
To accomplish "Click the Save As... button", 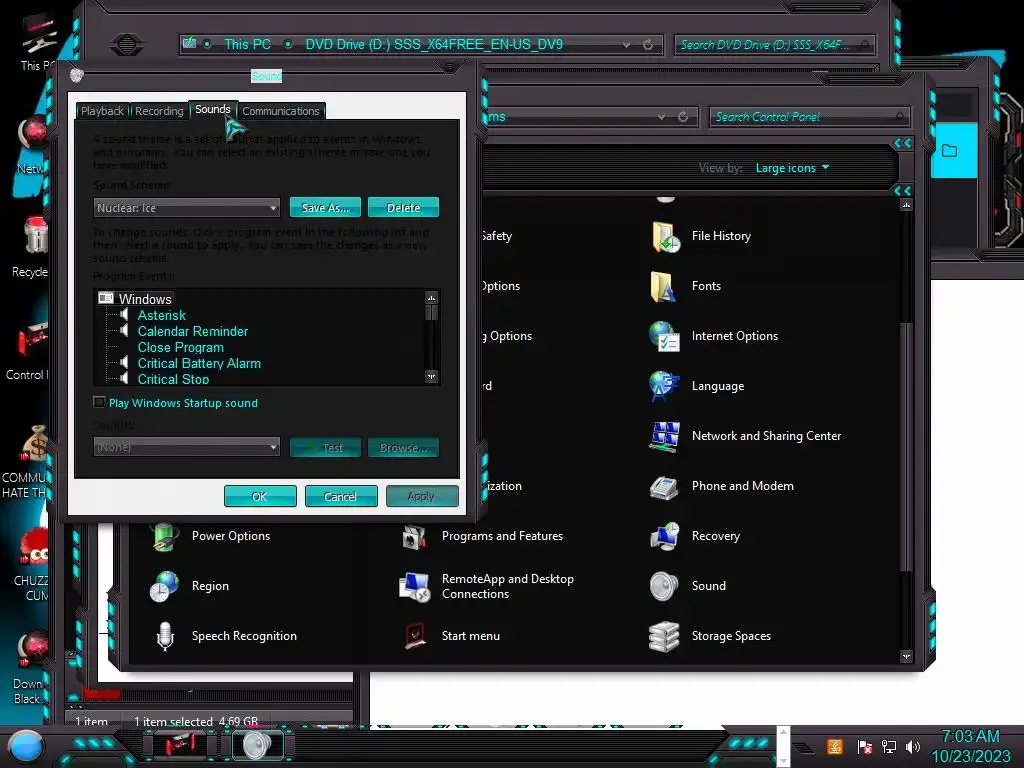I will pyautogui.click(x=325, y=208).
